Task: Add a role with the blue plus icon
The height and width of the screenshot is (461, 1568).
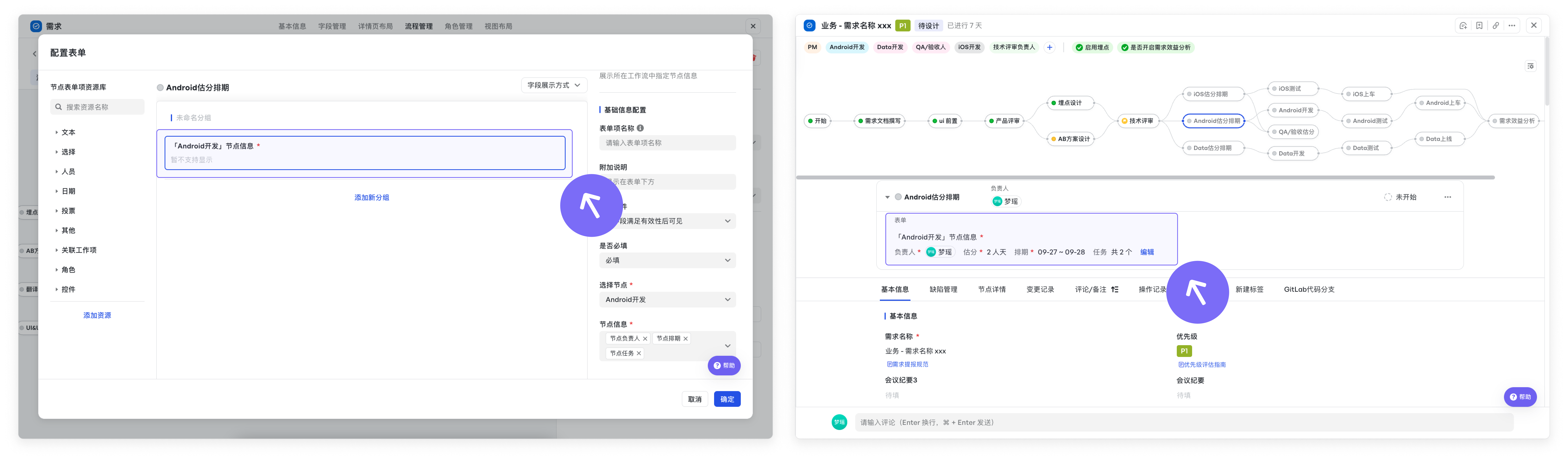Action: point(1049,48)
